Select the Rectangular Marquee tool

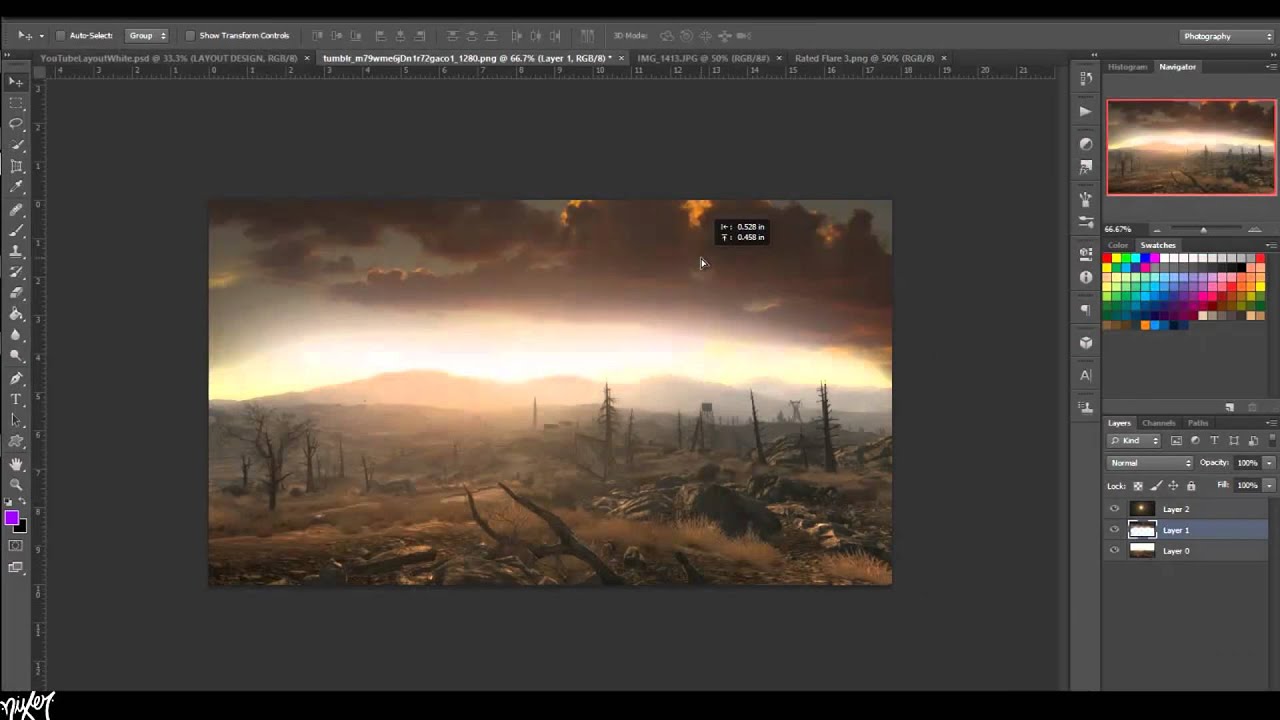[16, 103]
